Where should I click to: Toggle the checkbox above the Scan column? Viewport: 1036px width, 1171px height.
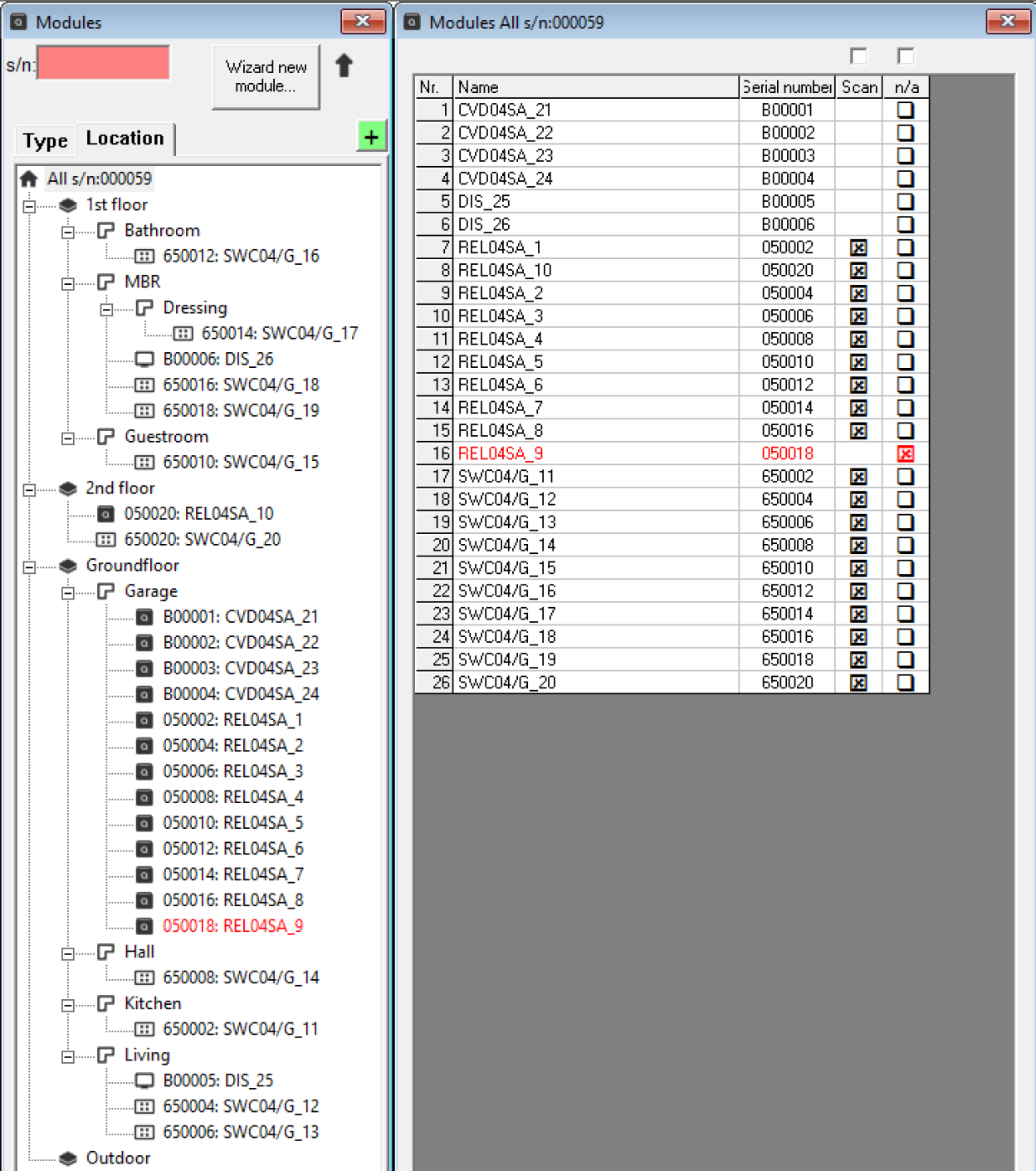(x=858, y=56)
